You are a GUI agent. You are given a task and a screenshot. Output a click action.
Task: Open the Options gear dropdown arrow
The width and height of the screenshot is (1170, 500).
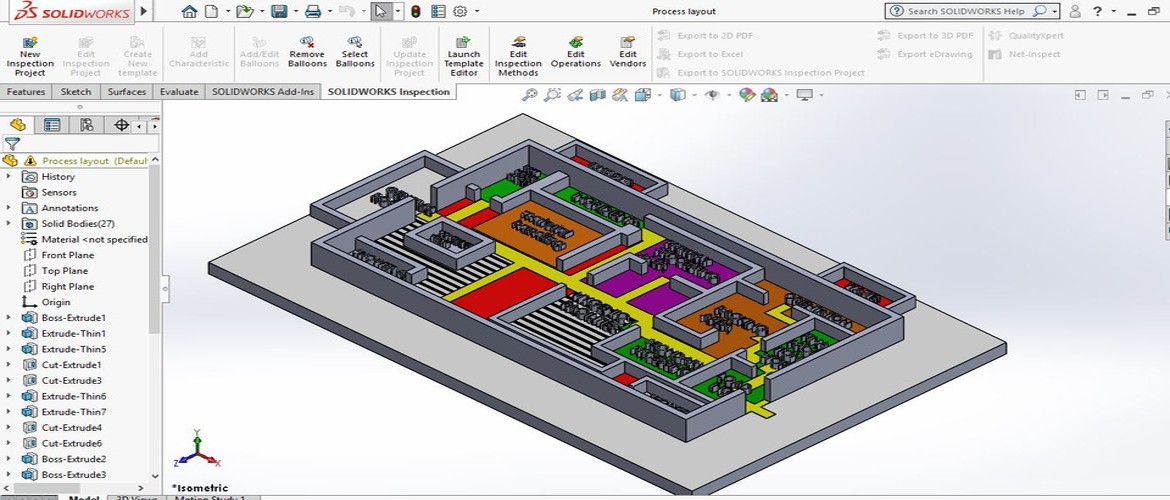point(477,12)
